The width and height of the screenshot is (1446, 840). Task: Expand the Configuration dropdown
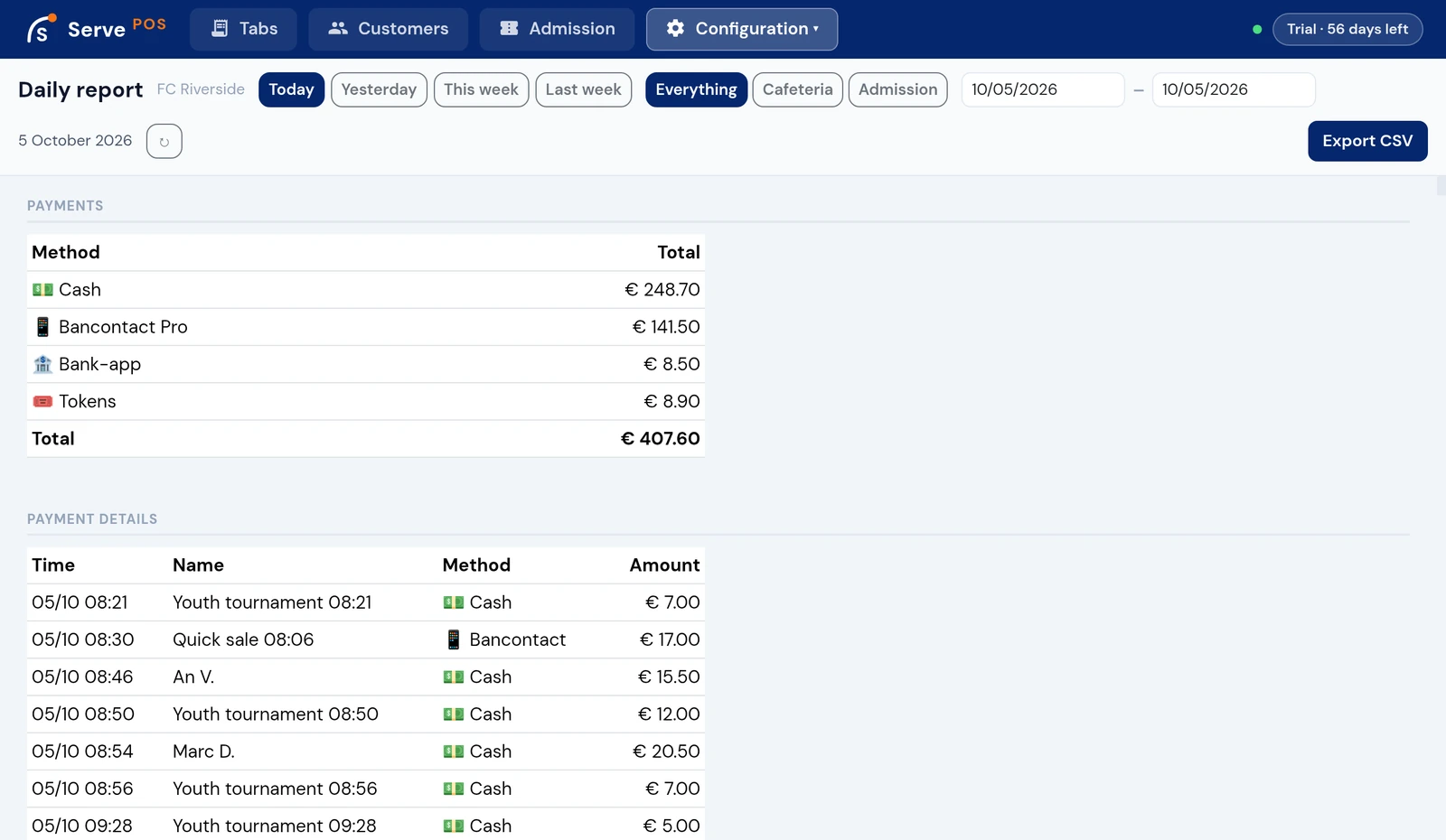click(x=742, y=29)
